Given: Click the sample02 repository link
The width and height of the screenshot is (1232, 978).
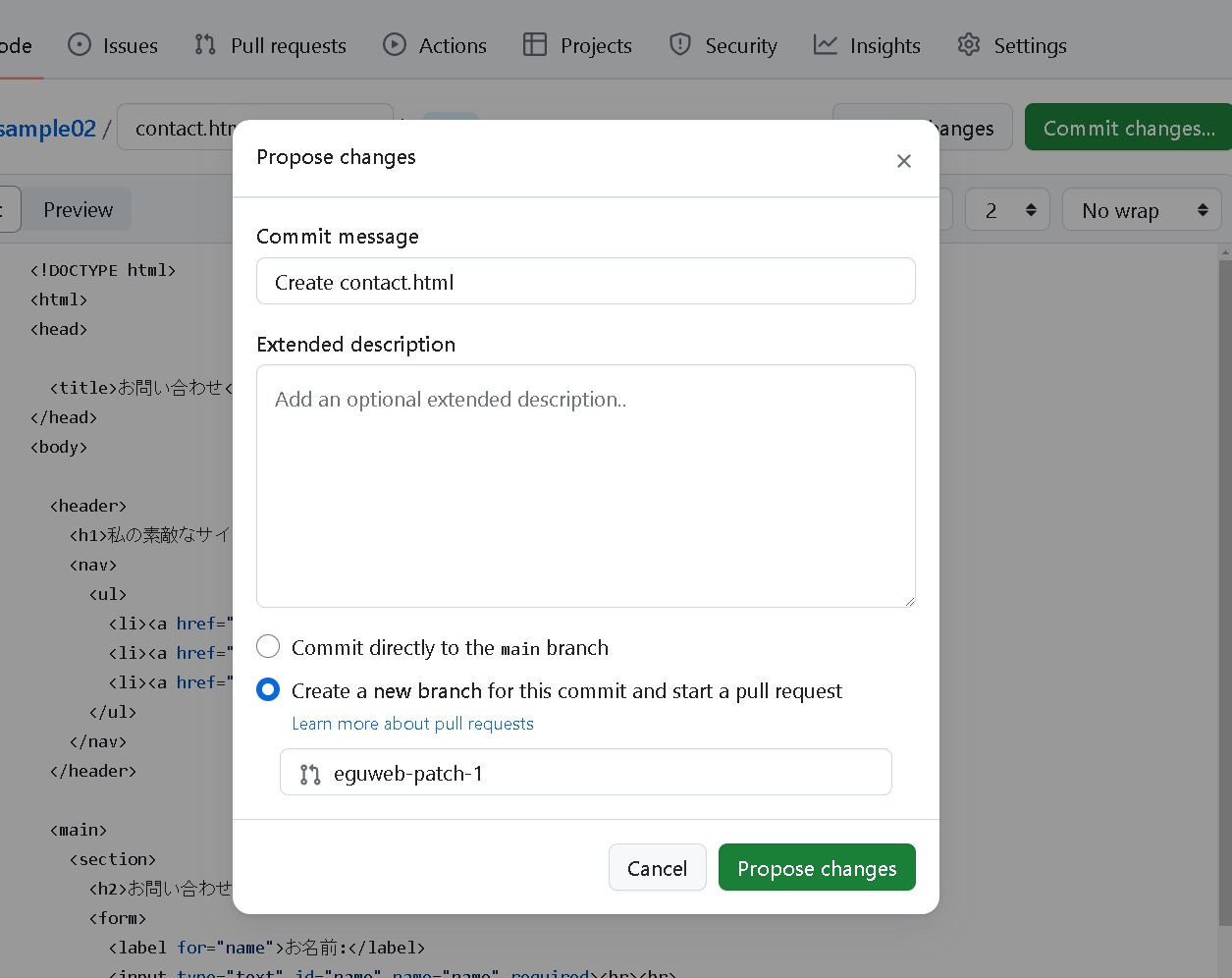Looking at the screenshot, I should point(49,127).
